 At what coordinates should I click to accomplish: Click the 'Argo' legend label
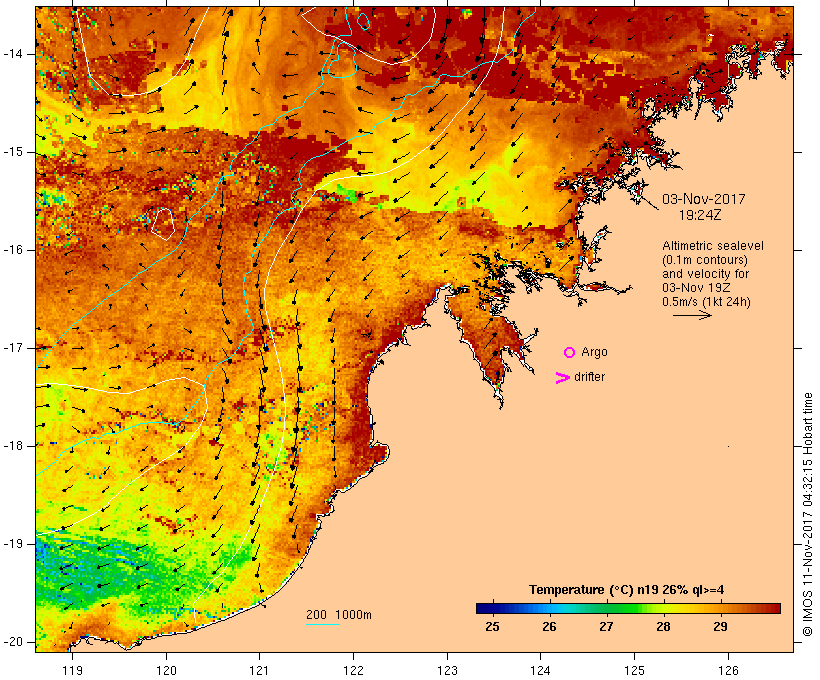point(595,352)
